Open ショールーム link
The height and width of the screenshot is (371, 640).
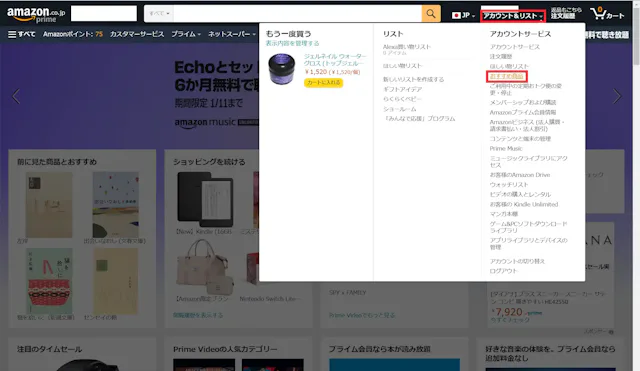pyautogui.click(x=399, y=109)
